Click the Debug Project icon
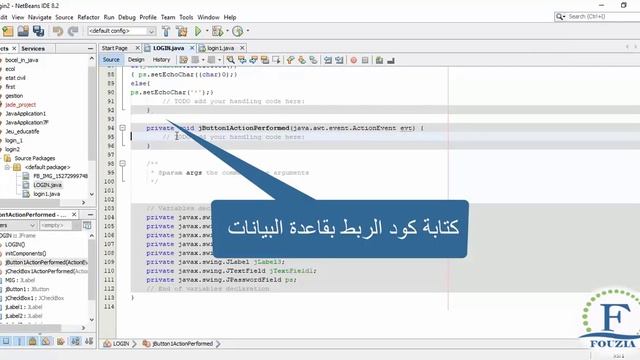The image size is (640, 360). point(217,31)
